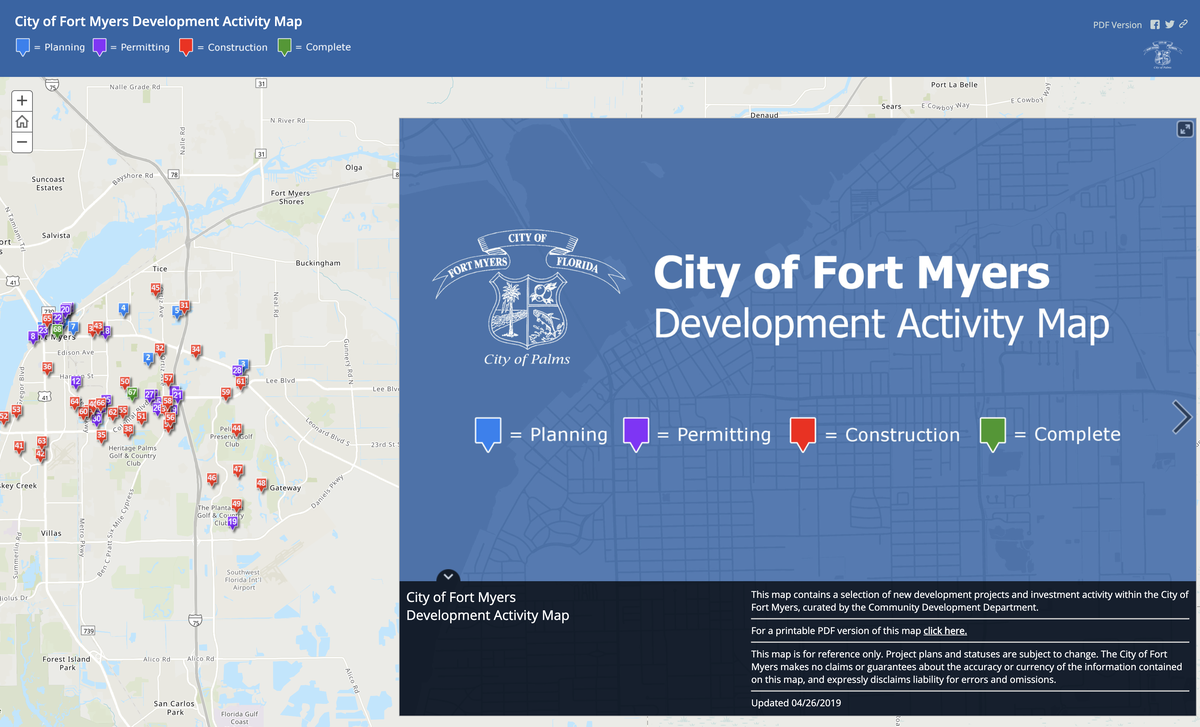
Task: Collapse the description panel chevron
Action: coord(448,577)
